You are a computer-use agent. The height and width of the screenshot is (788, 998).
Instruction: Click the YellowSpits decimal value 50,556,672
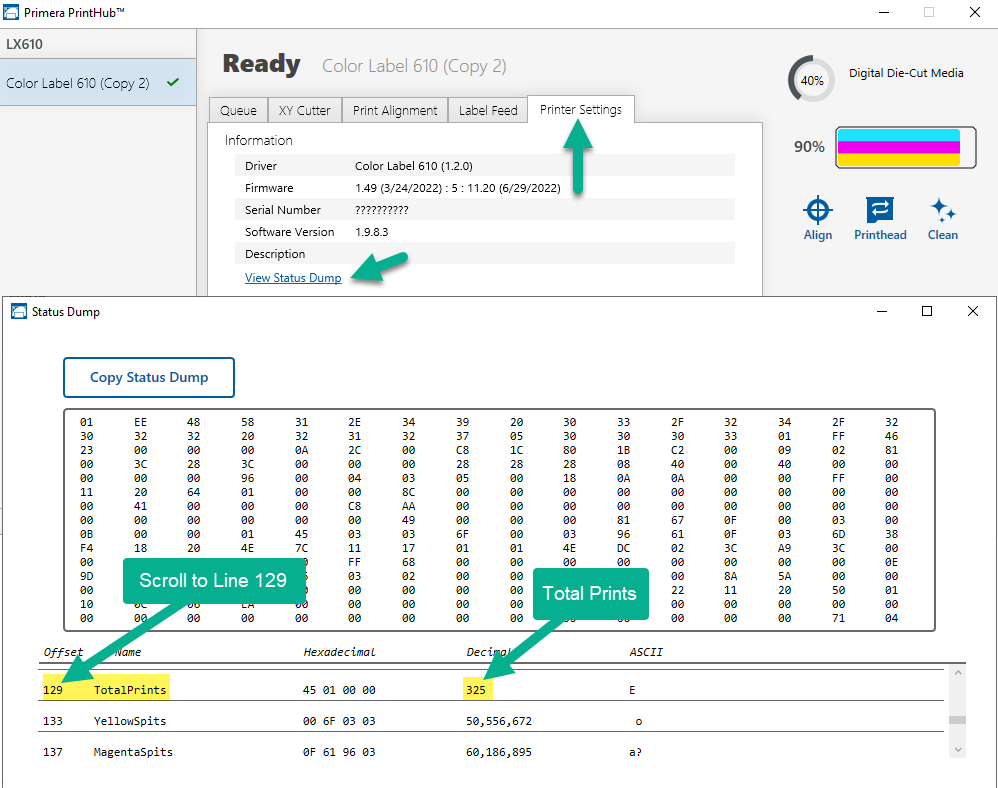pos(499,721)
